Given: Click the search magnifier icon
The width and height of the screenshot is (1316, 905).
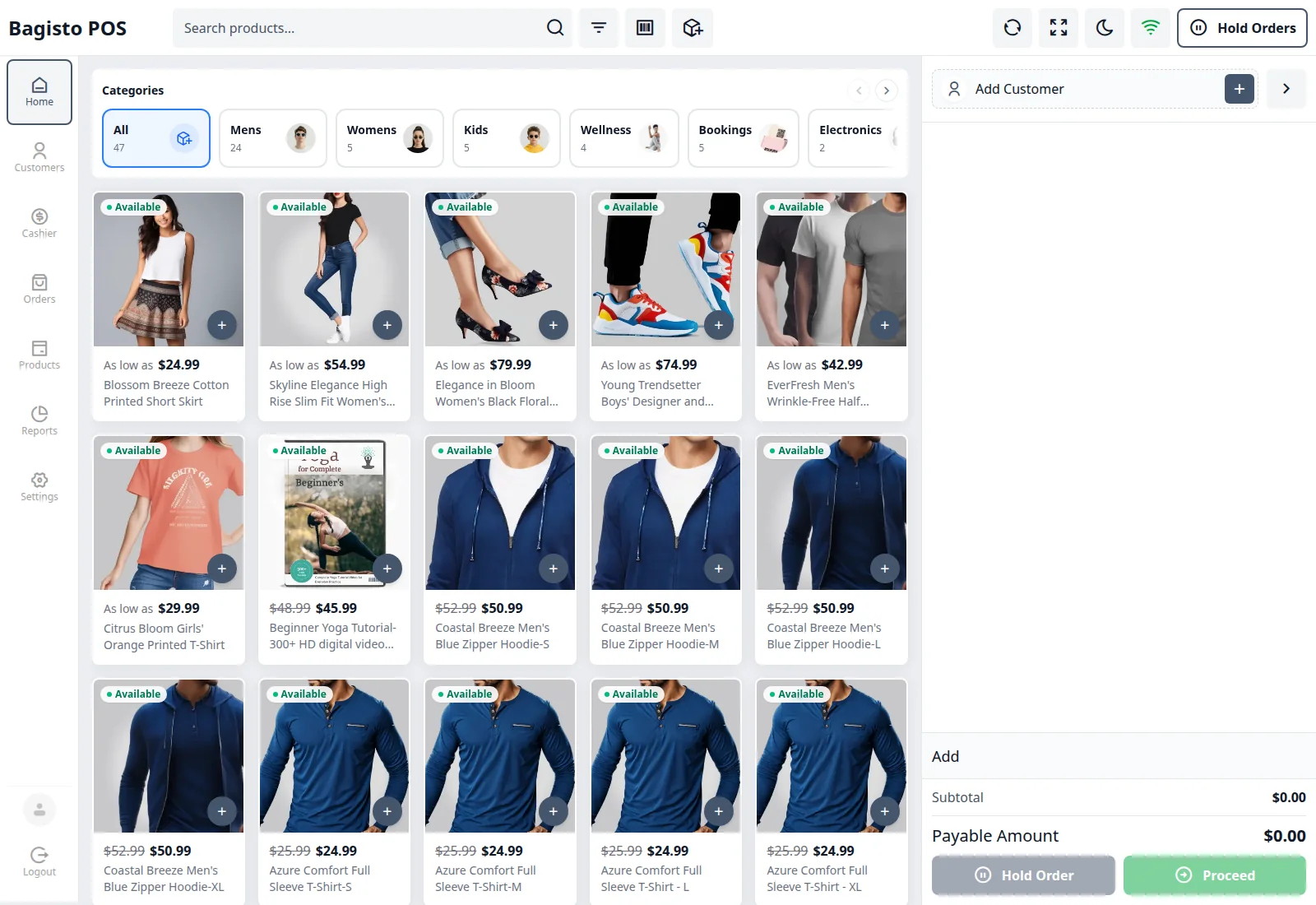Looking at the screenshot, I should 555,28.
